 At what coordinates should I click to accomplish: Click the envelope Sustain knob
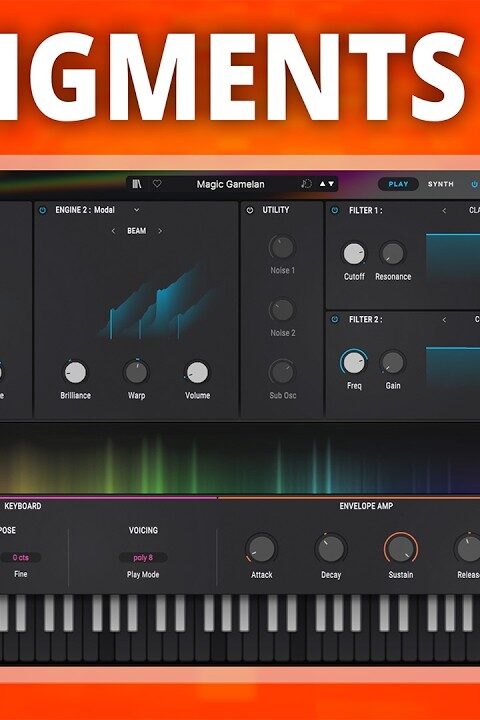(401, 549)
